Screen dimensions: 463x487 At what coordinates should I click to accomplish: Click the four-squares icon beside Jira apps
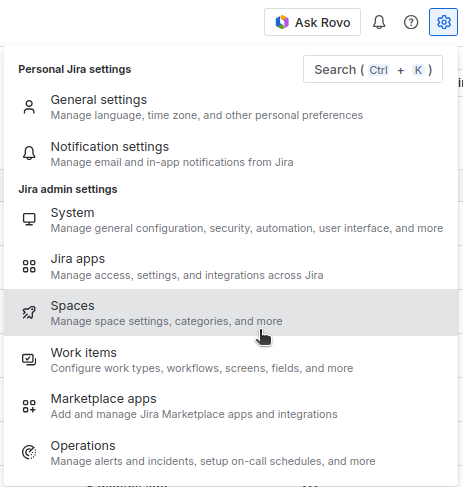pos(29,266)
